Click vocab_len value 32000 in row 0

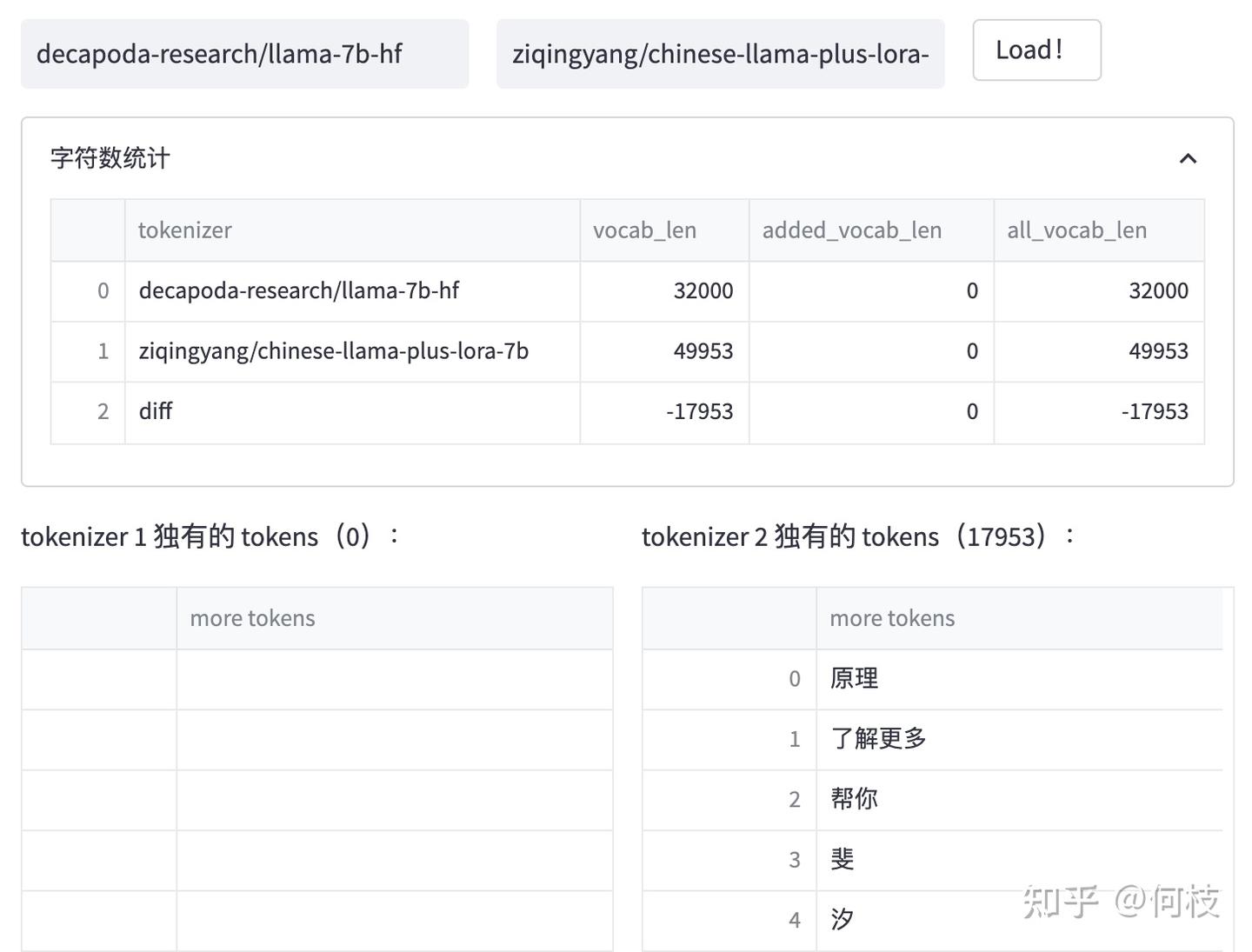tap(664, 291)
